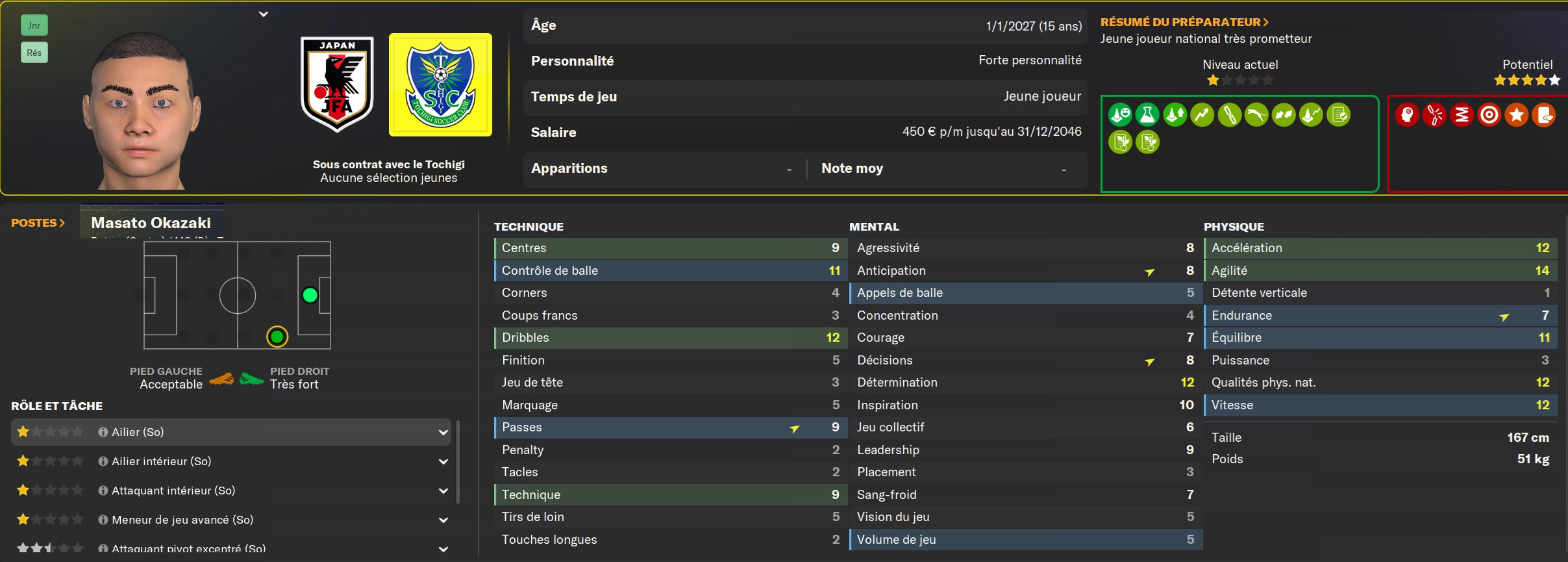The height and width of the screenshot is (562, 1568).
Task: Open the POSTES section link
Action: [38, 223]
